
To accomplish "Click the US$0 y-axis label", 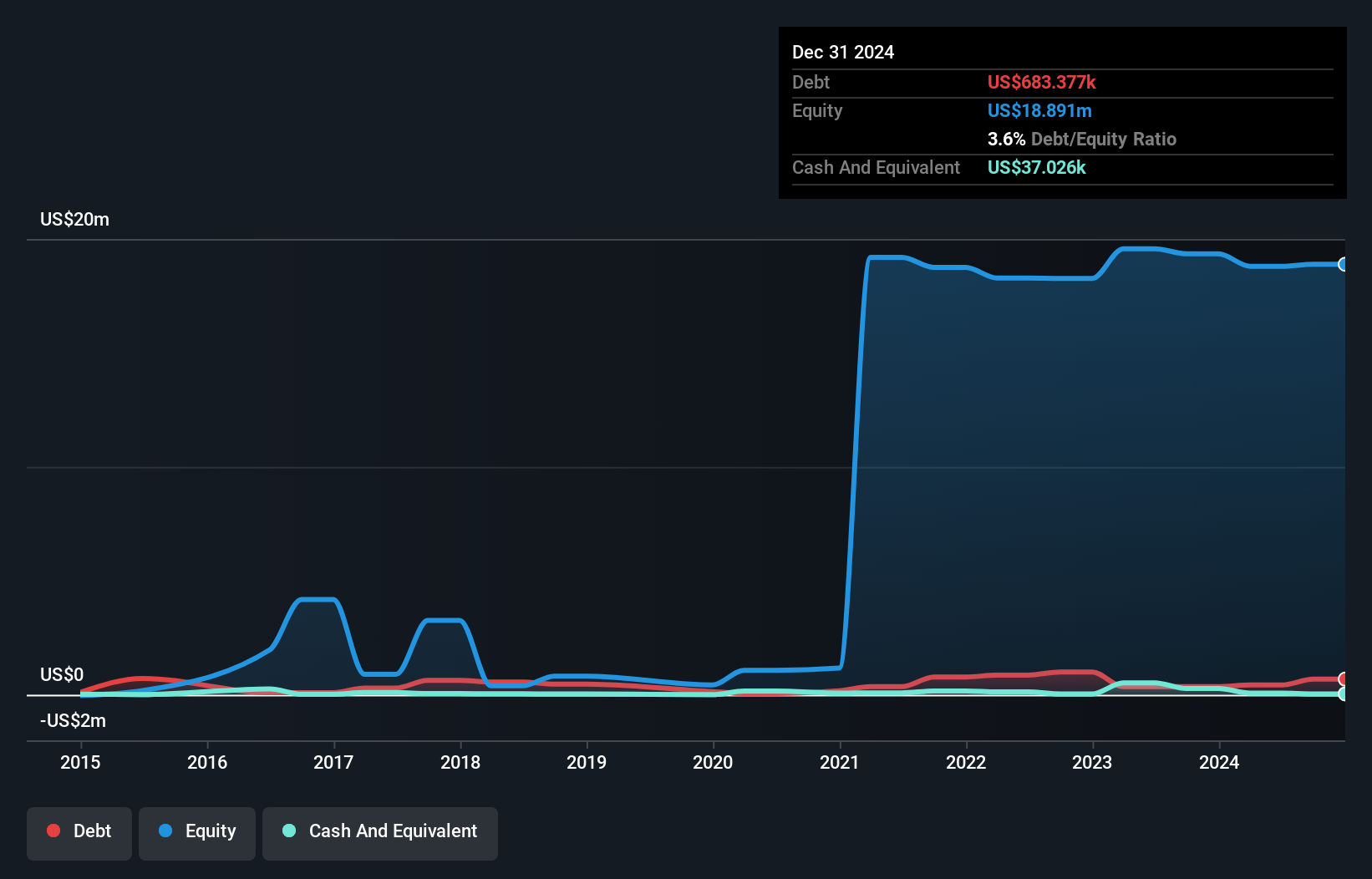I will [x=62, y=674].
